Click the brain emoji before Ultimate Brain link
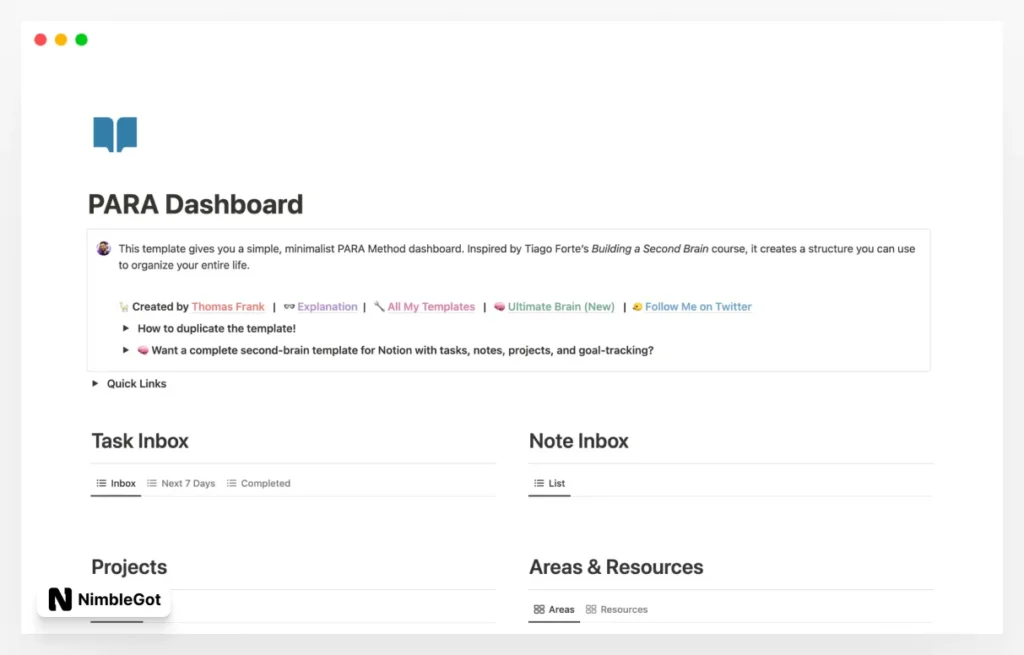 coord(497,307)
